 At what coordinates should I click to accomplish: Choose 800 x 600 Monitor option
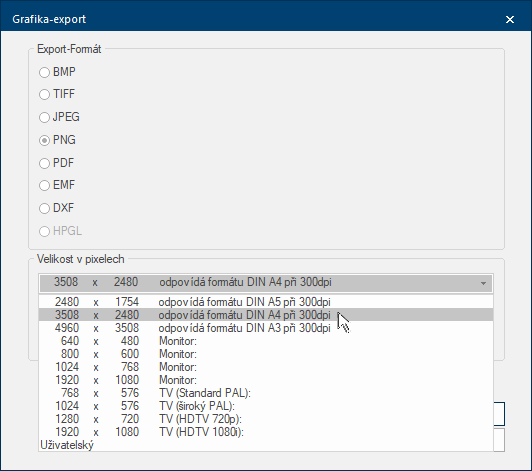pyautogui.click(x=266, y=354)
